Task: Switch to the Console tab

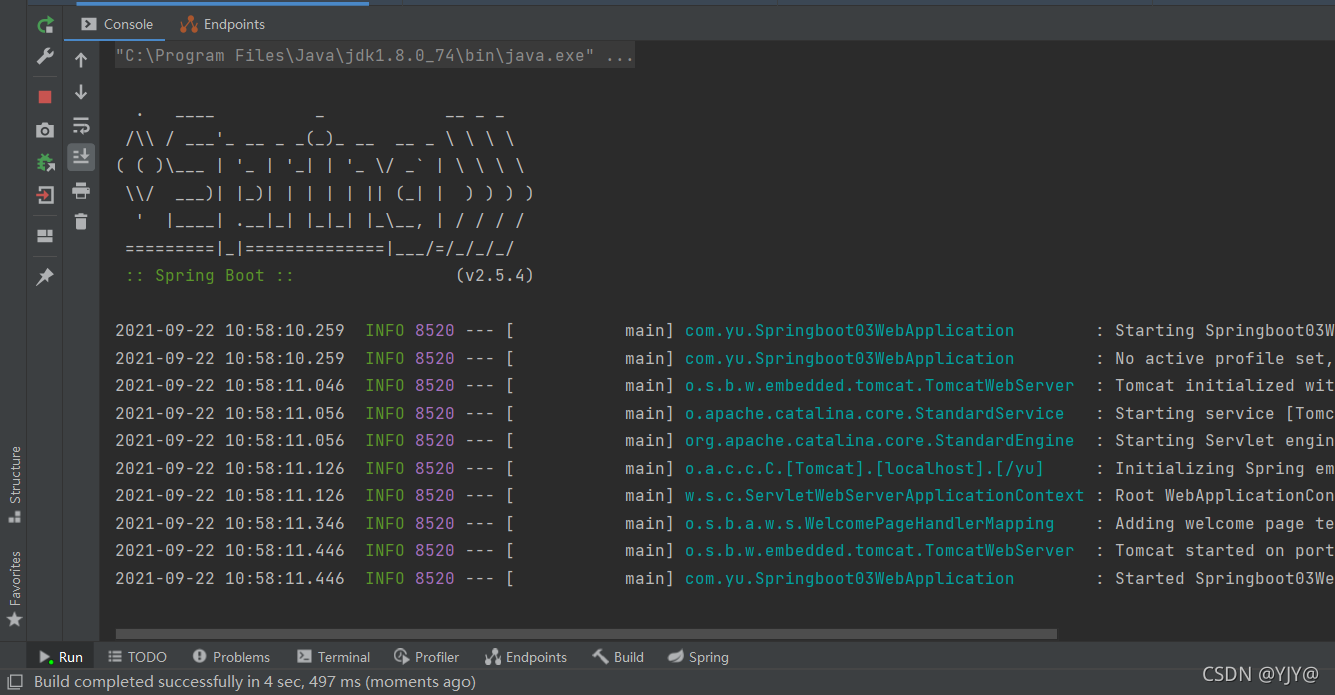Action: click(117, 24)
